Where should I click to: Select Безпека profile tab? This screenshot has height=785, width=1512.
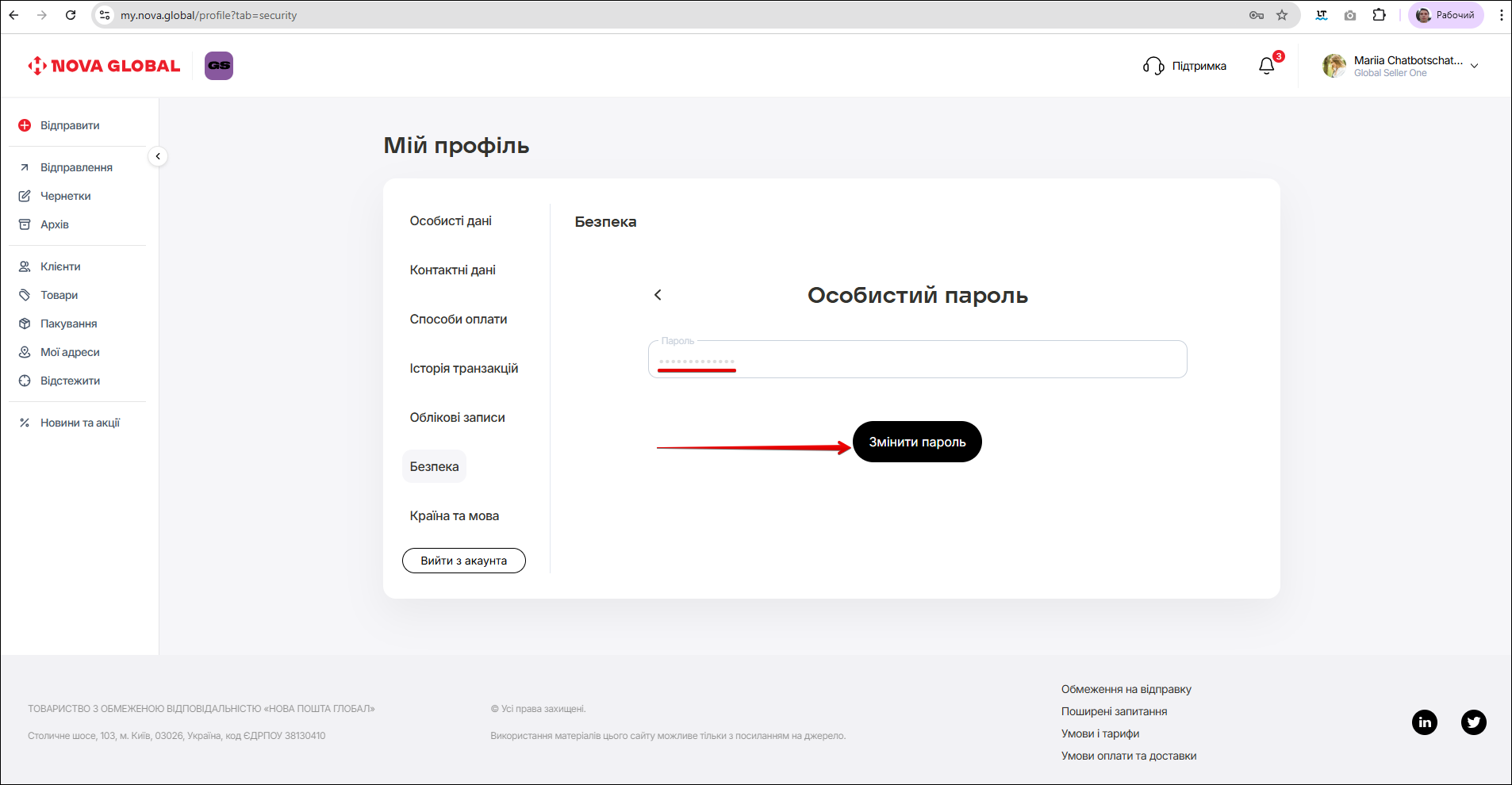[434, 467]
